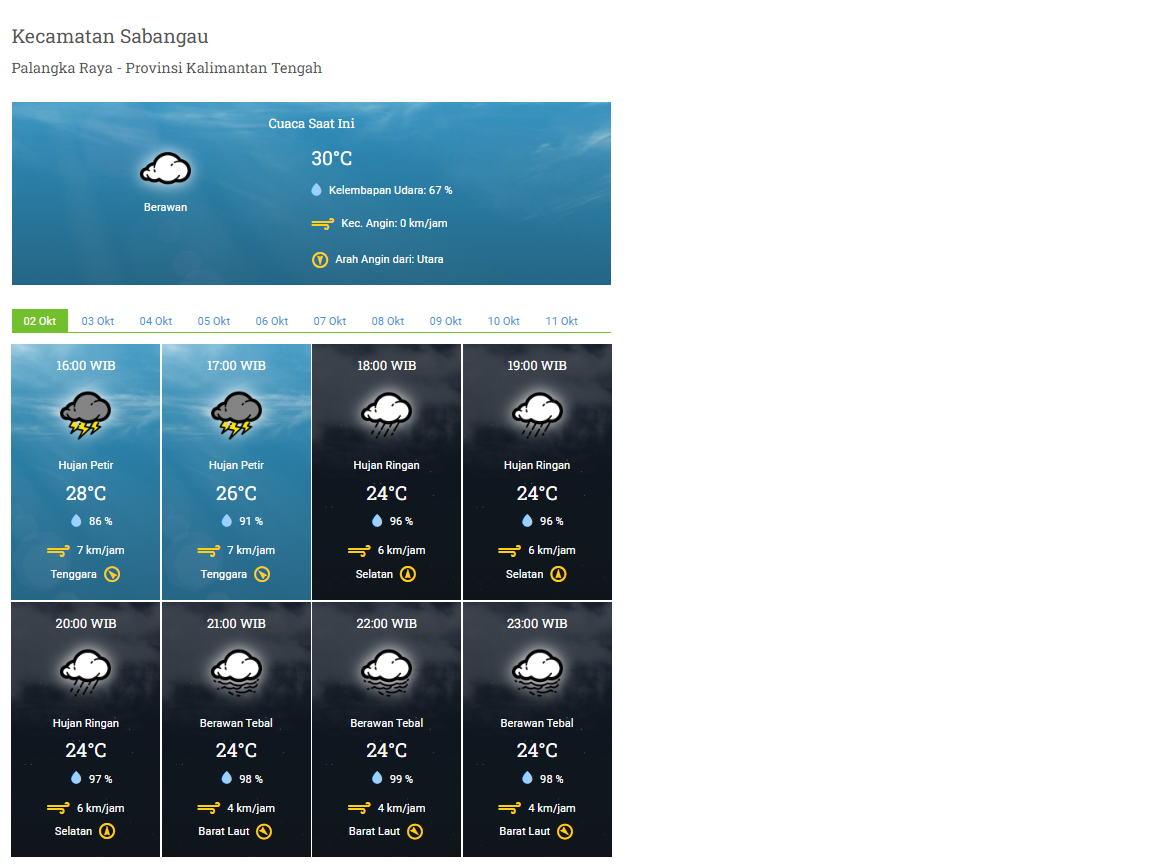Click the Kecamatan Sabangau heading

click(110, 36)
